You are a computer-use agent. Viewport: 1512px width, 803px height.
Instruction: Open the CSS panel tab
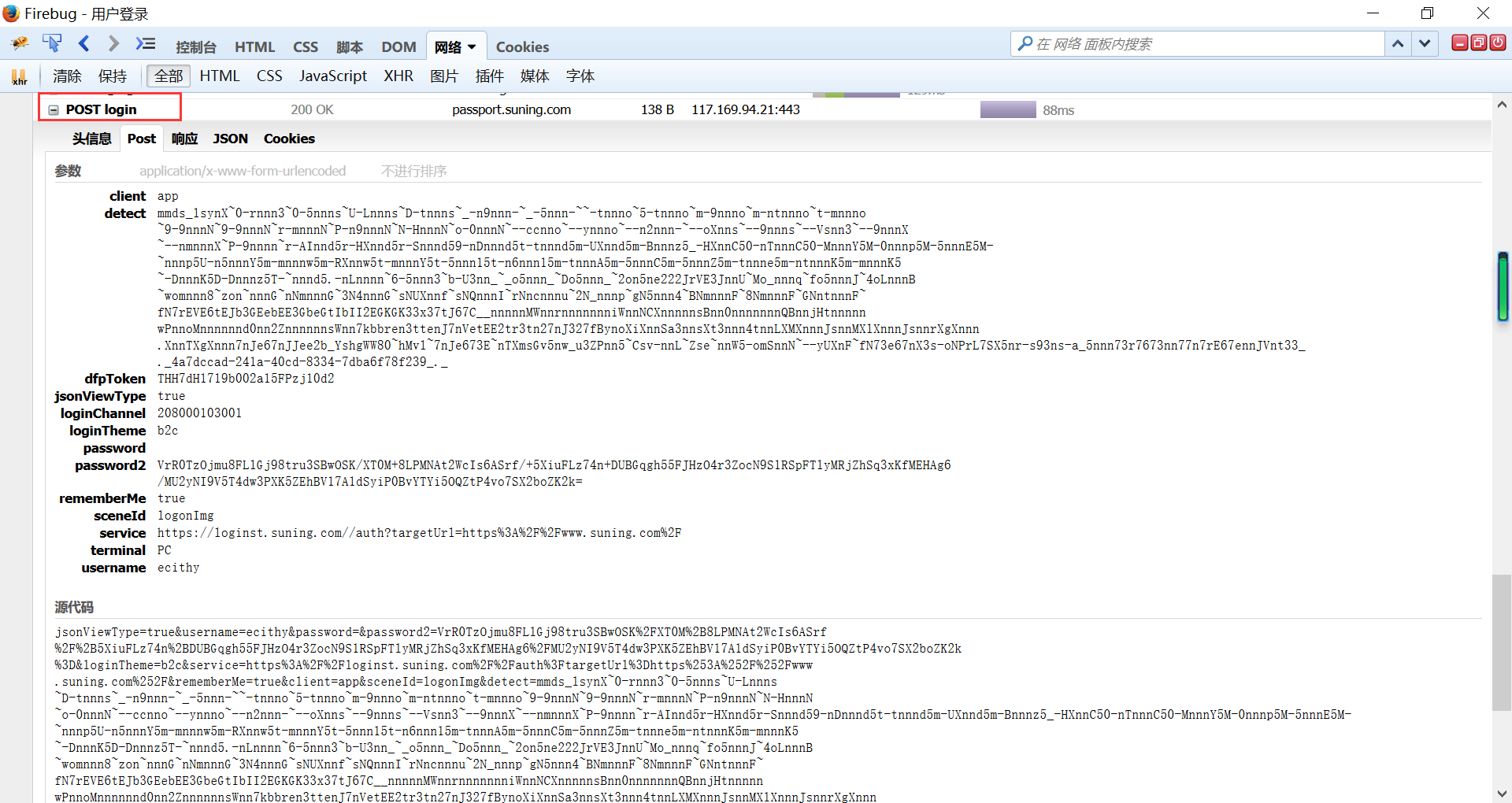pos(306,47)
